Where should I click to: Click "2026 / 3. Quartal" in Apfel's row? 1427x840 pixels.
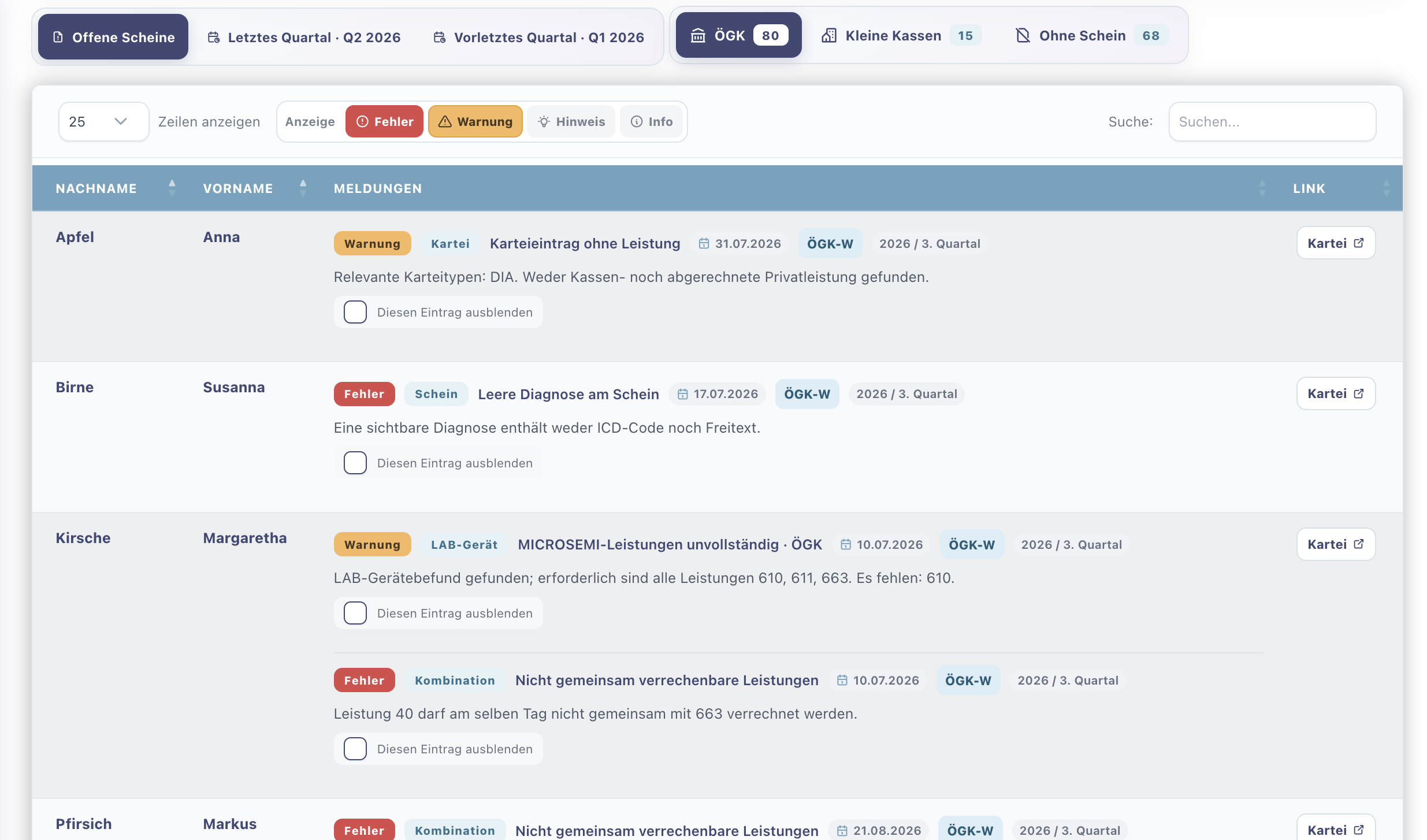pos(930,243)
